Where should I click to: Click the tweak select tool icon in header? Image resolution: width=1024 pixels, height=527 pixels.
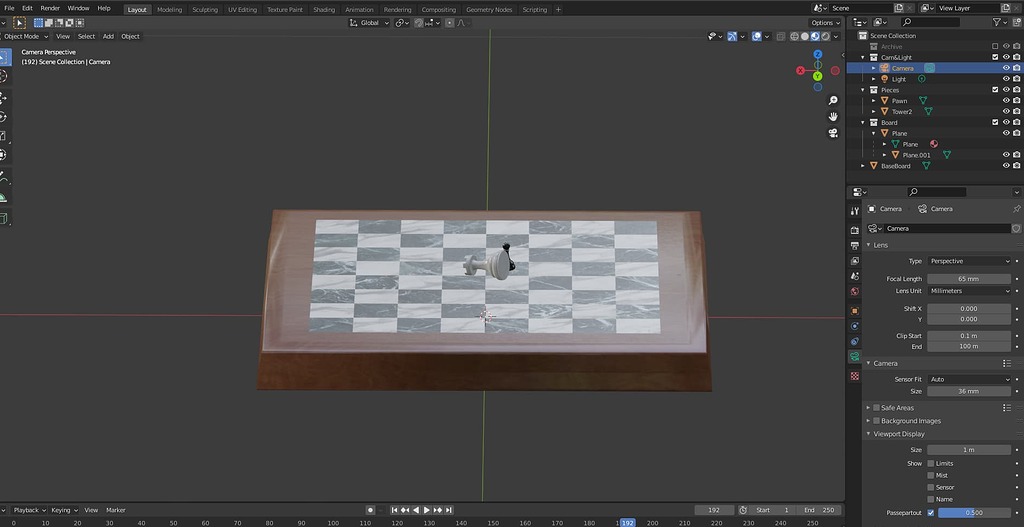click(20, 23)
